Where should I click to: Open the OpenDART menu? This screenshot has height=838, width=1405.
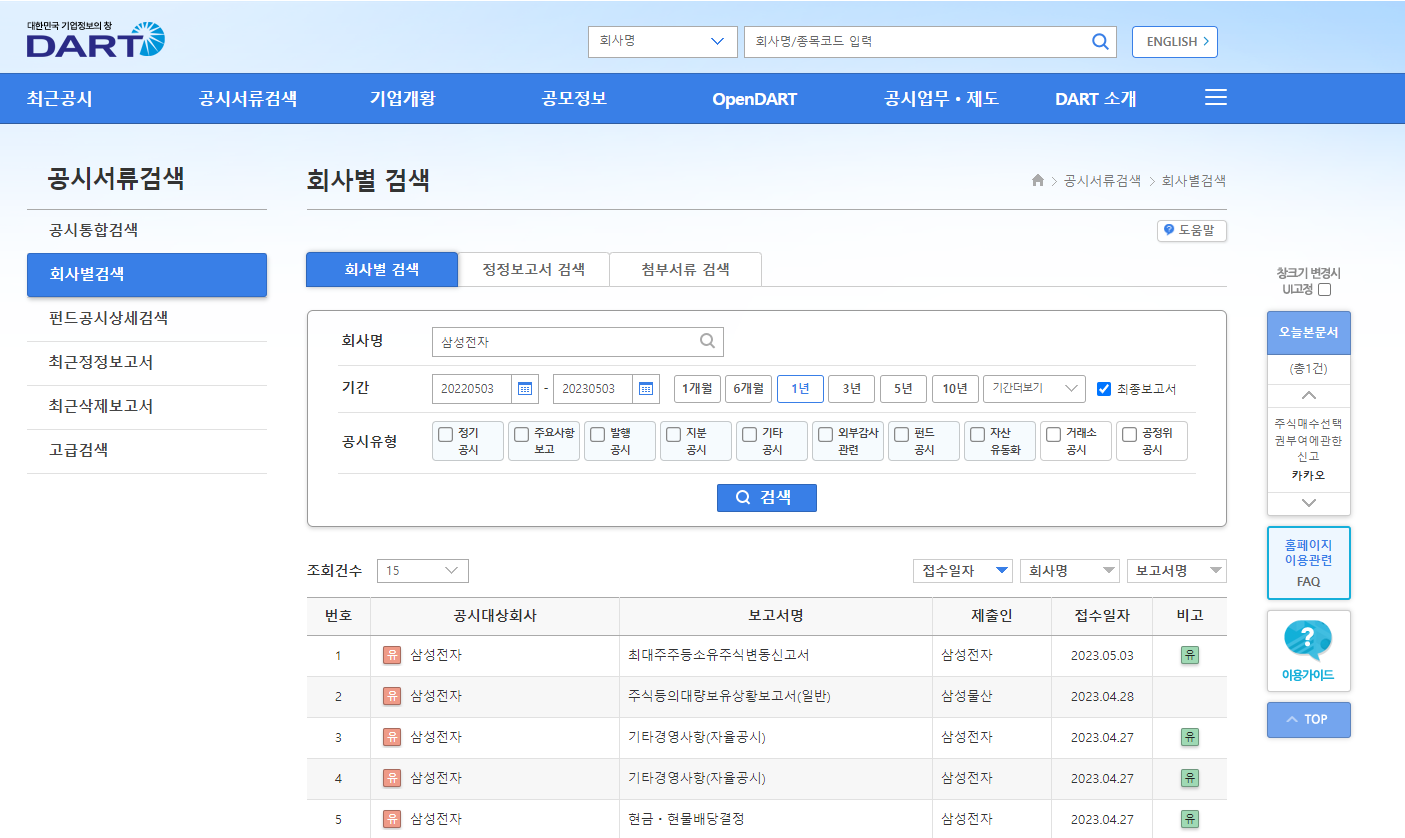pyautogui.click(x=755, y=99)
